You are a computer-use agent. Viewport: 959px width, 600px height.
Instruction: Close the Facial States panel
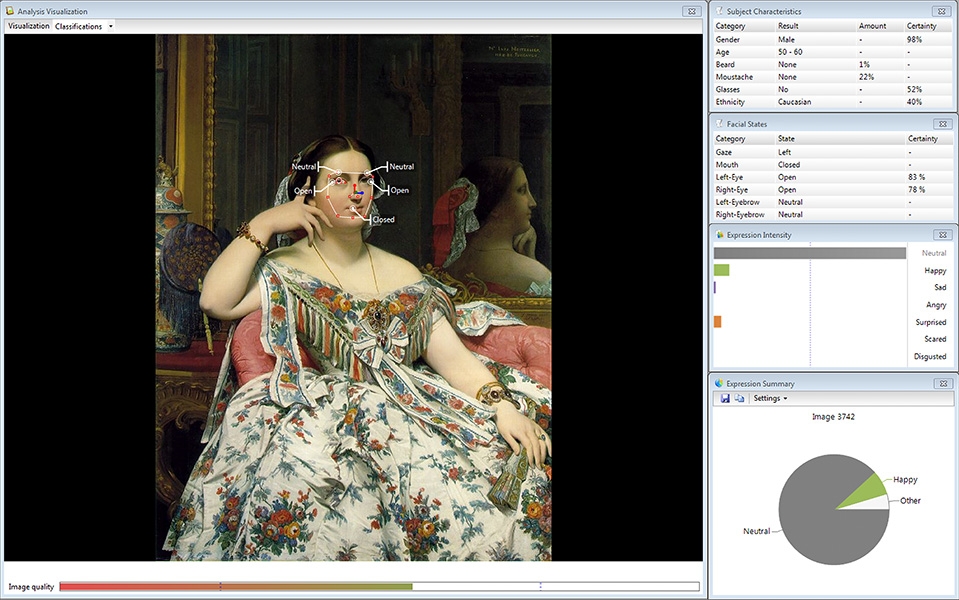[x=942, y=124]
